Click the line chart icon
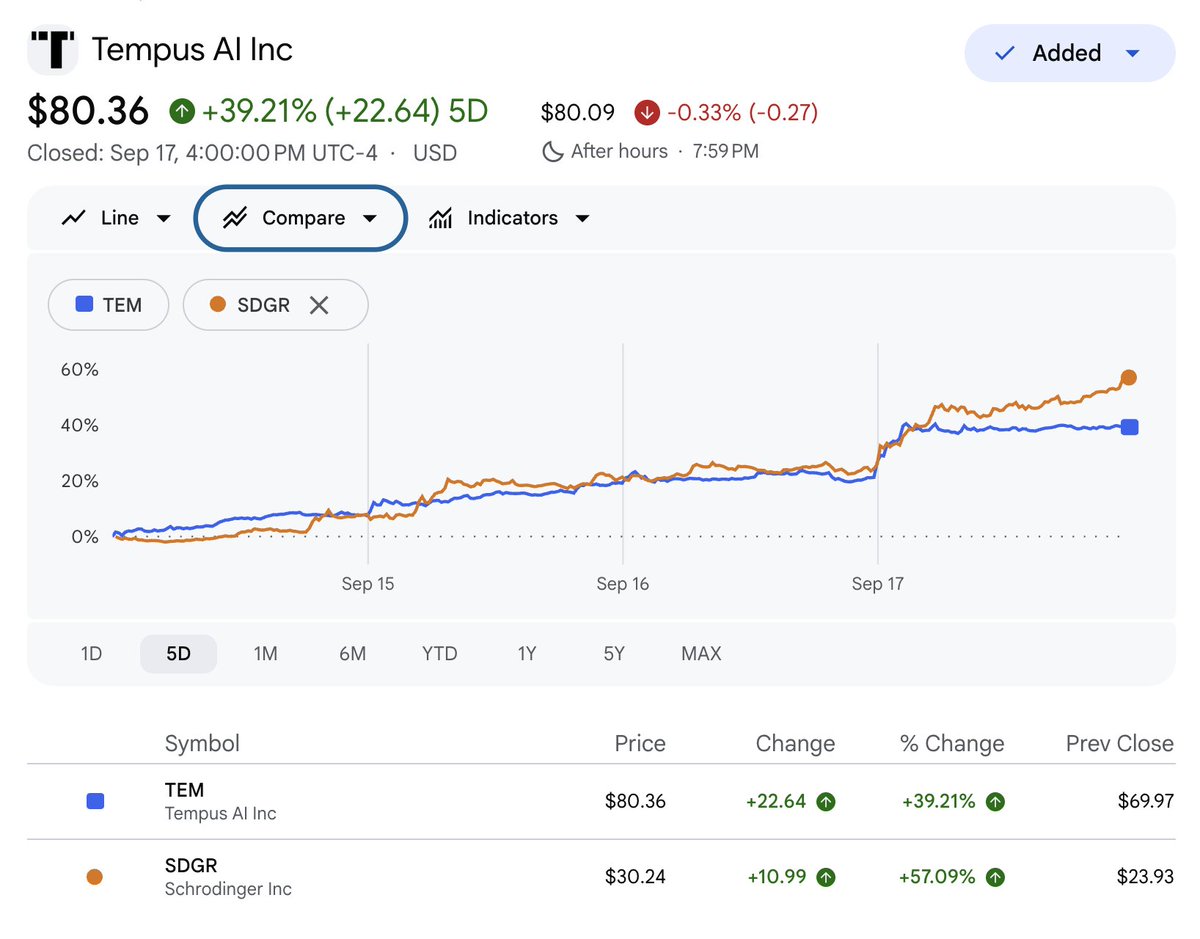The height and width of the screenshot is (939, 1200). (x=73, y=218)
